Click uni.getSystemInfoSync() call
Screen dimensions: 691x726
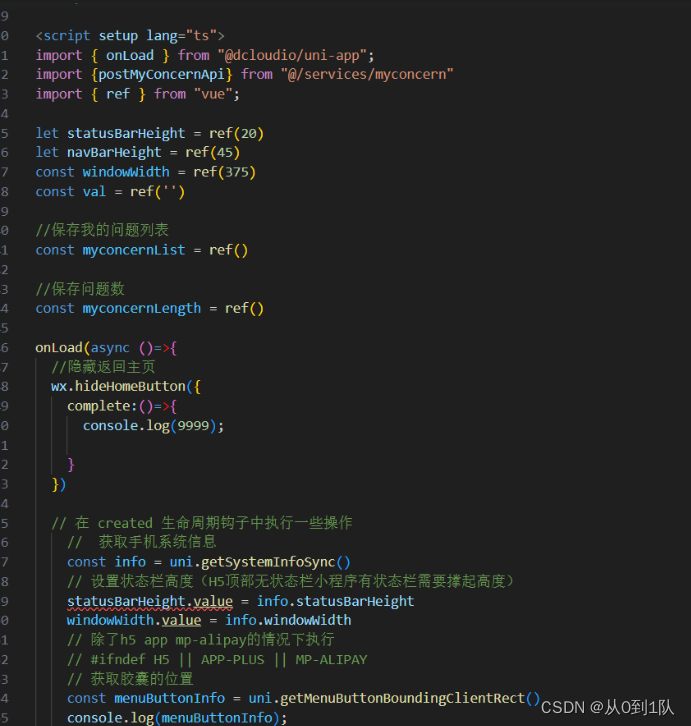(x=260, y=562)
